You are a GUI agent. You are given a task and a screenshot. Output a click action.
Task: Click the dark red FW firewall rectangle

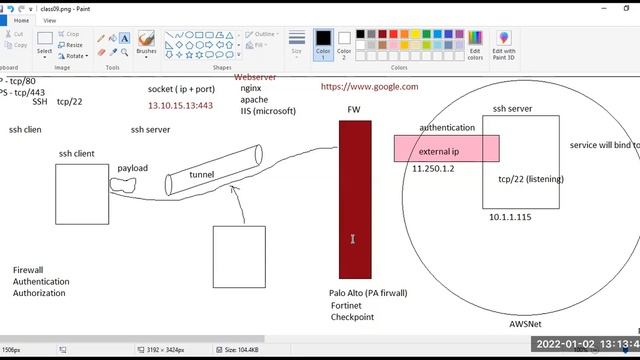coord(355,200)
